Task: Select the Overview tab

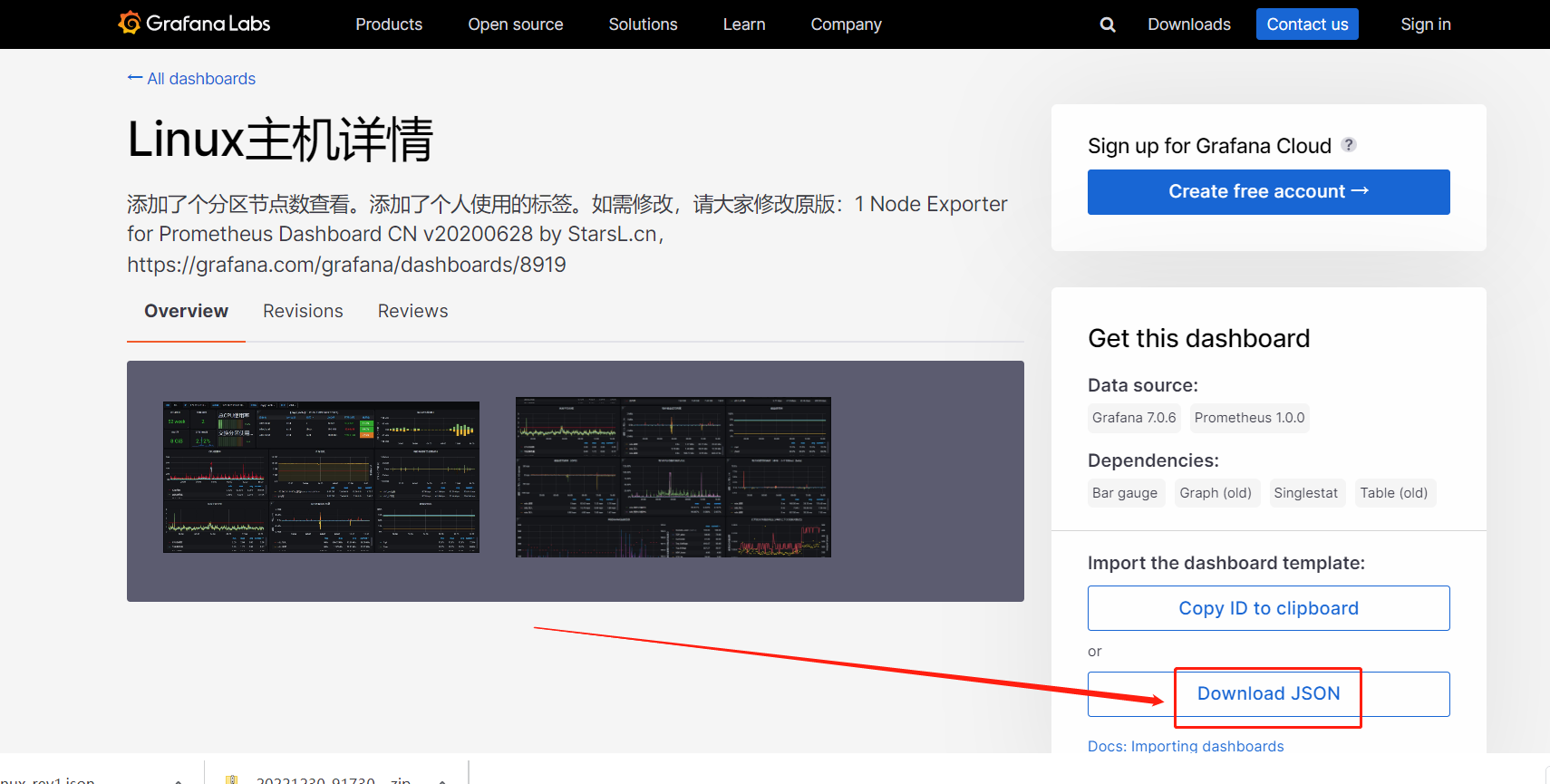Action: click(186, 311)
